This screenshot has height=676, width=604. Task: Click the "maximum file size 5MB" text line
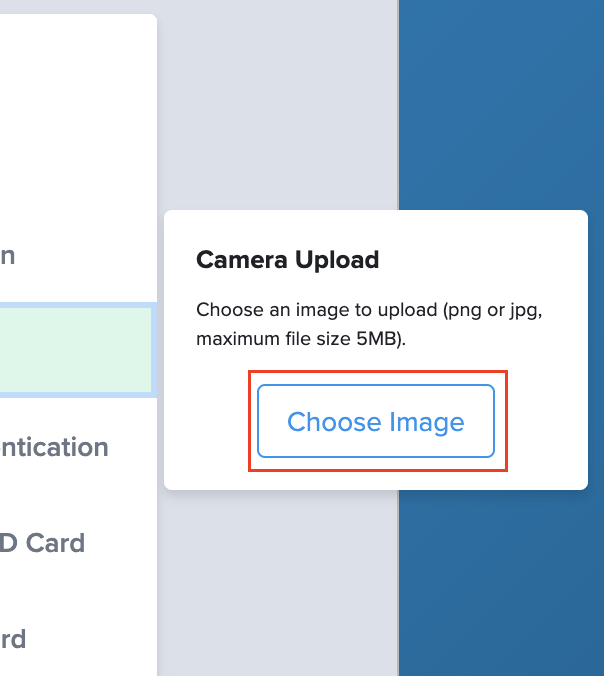(301, 339)
